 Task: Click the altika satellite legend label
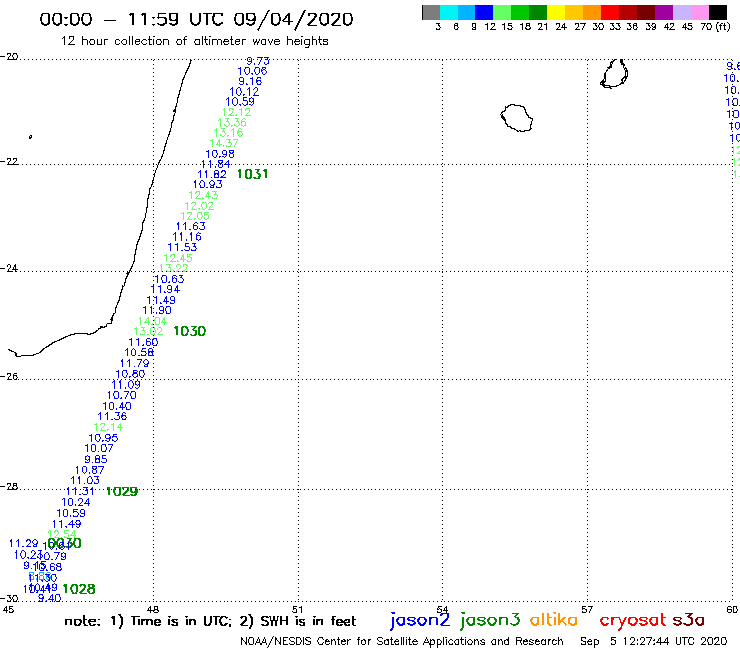pyautogui.click(x=554, y=620)
